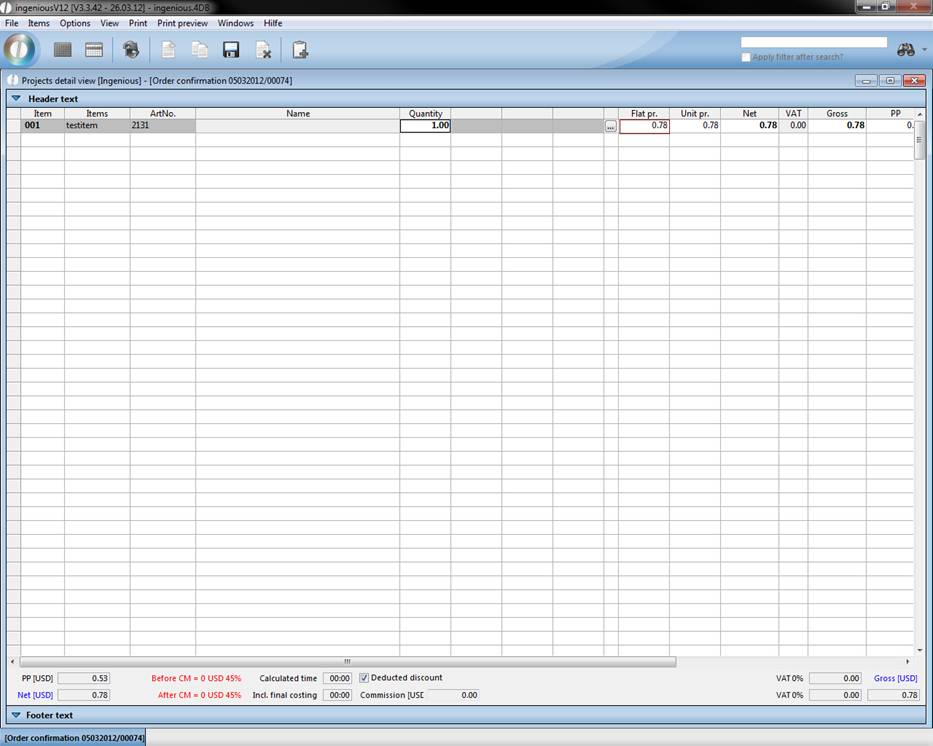Enable Apply filter after search checkbox
933x746 pixels.
pos(746,57)
